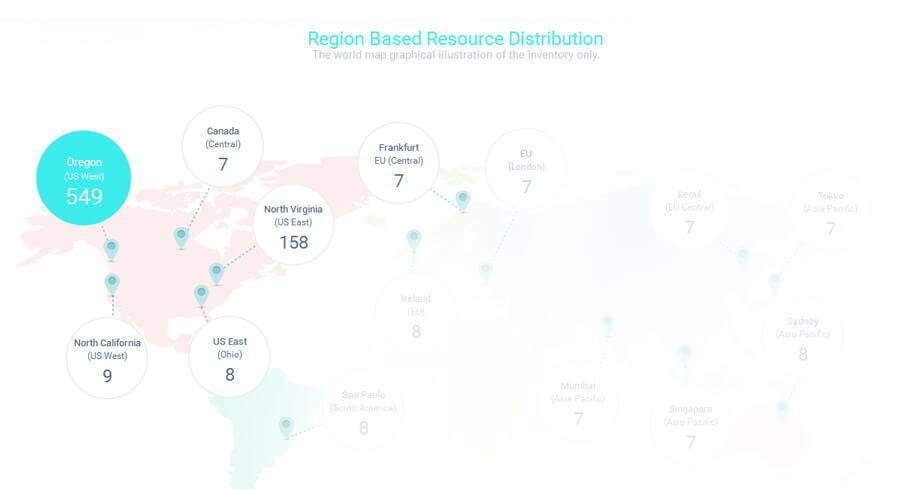Select the Oregon (US West) 549 bubble
Screen dimensions: 902x490
84,178
